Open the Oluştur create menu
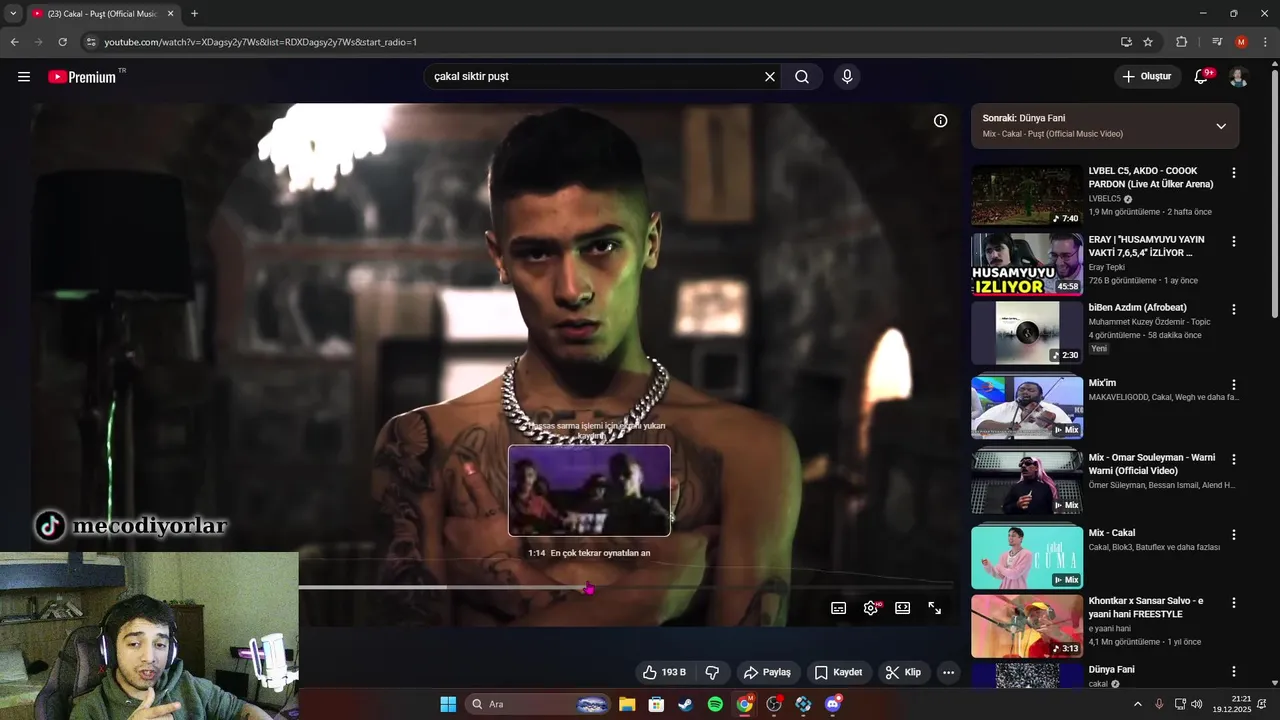 tap(1147, 77)
